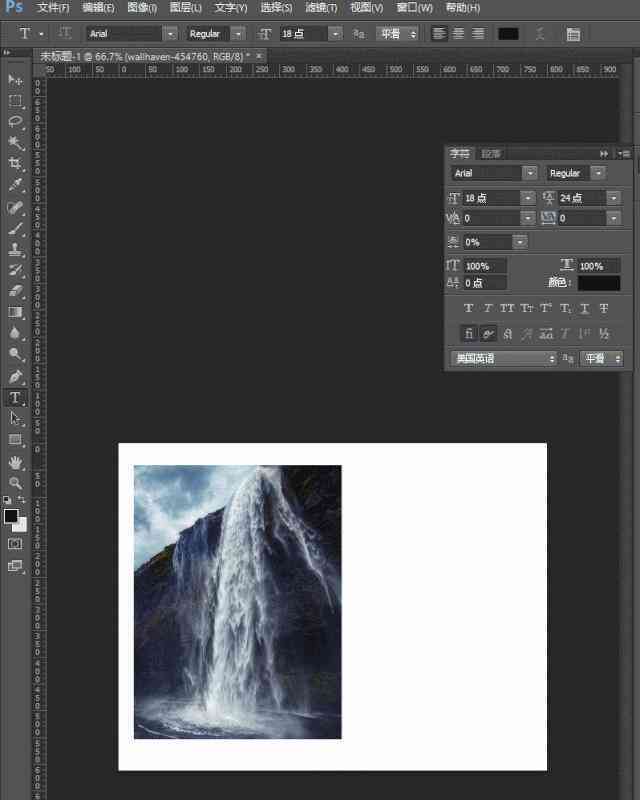Toggle All Caps in Character panel
This screenshot has width=640, height=800.
click(507, 308)
